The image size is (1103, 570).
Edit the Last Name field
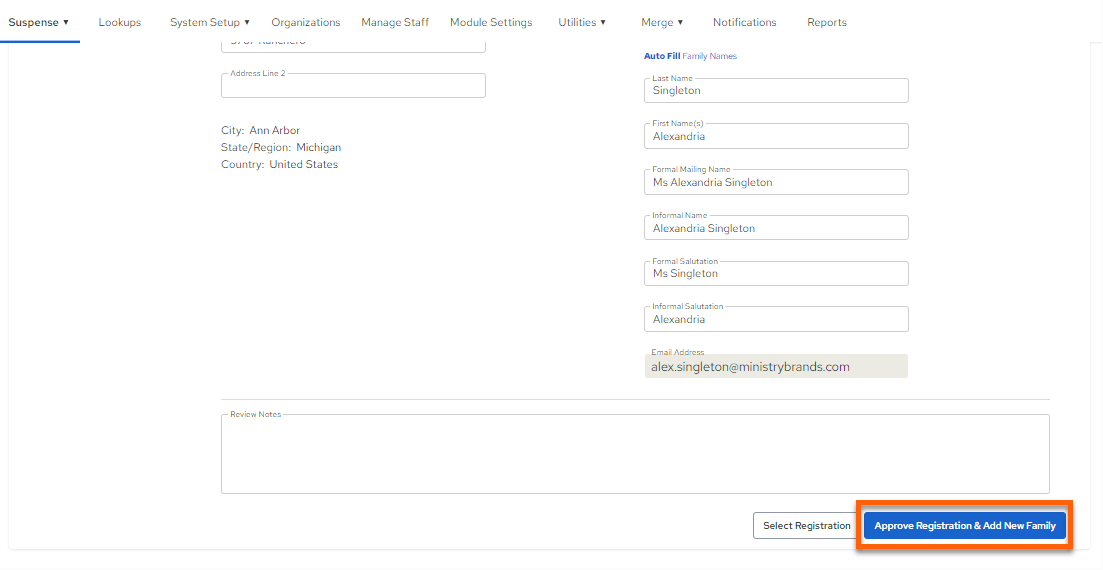coord(776,91)
